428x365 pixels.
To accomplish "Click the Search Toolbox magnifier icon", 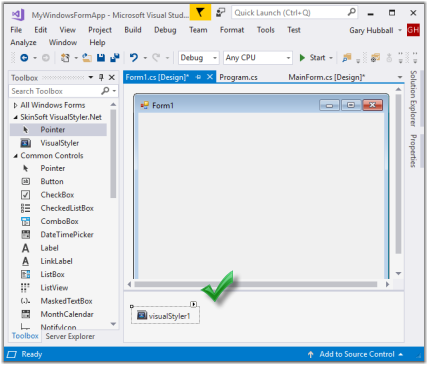I will (105, 91).
